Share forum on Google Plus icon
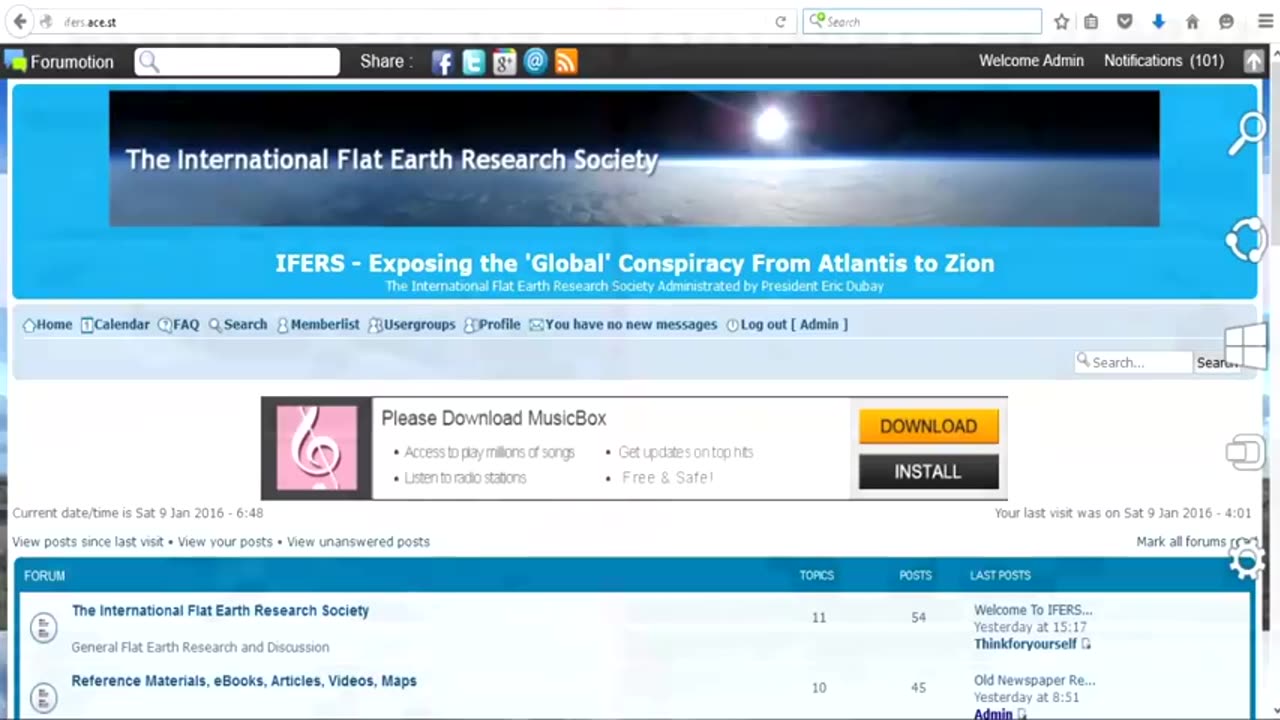 (x=504, y=62)
